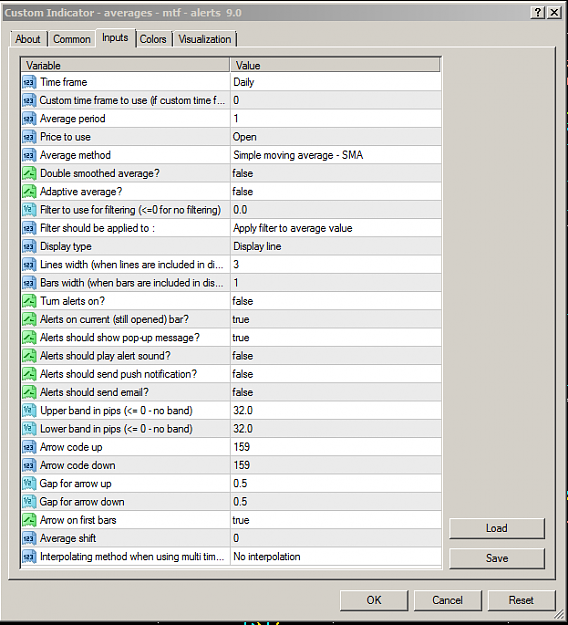Click the icon beside Upper band in pips
This screenshot has width=568, height=625.
[29, 411]
